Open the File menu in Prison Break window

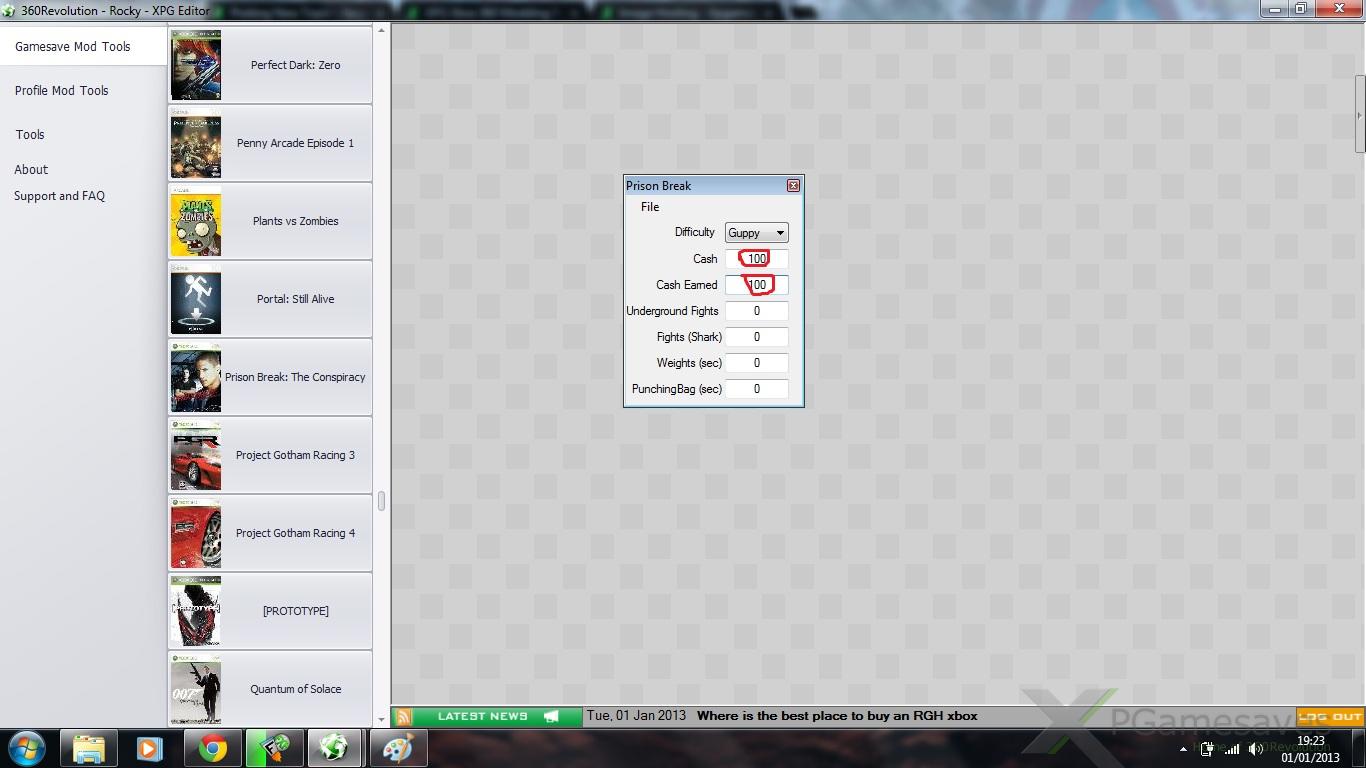[x=650, y=207]
